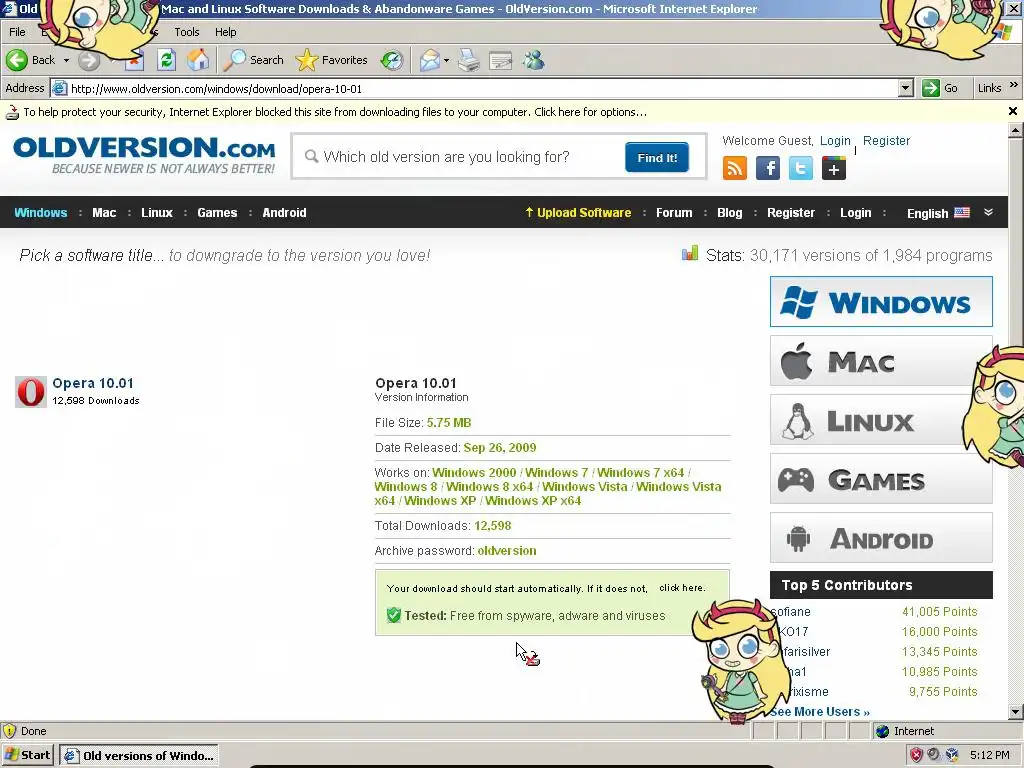The image size is (1024, 768).
Task: Click See More Users link
Action: click(x=820, y=712)
